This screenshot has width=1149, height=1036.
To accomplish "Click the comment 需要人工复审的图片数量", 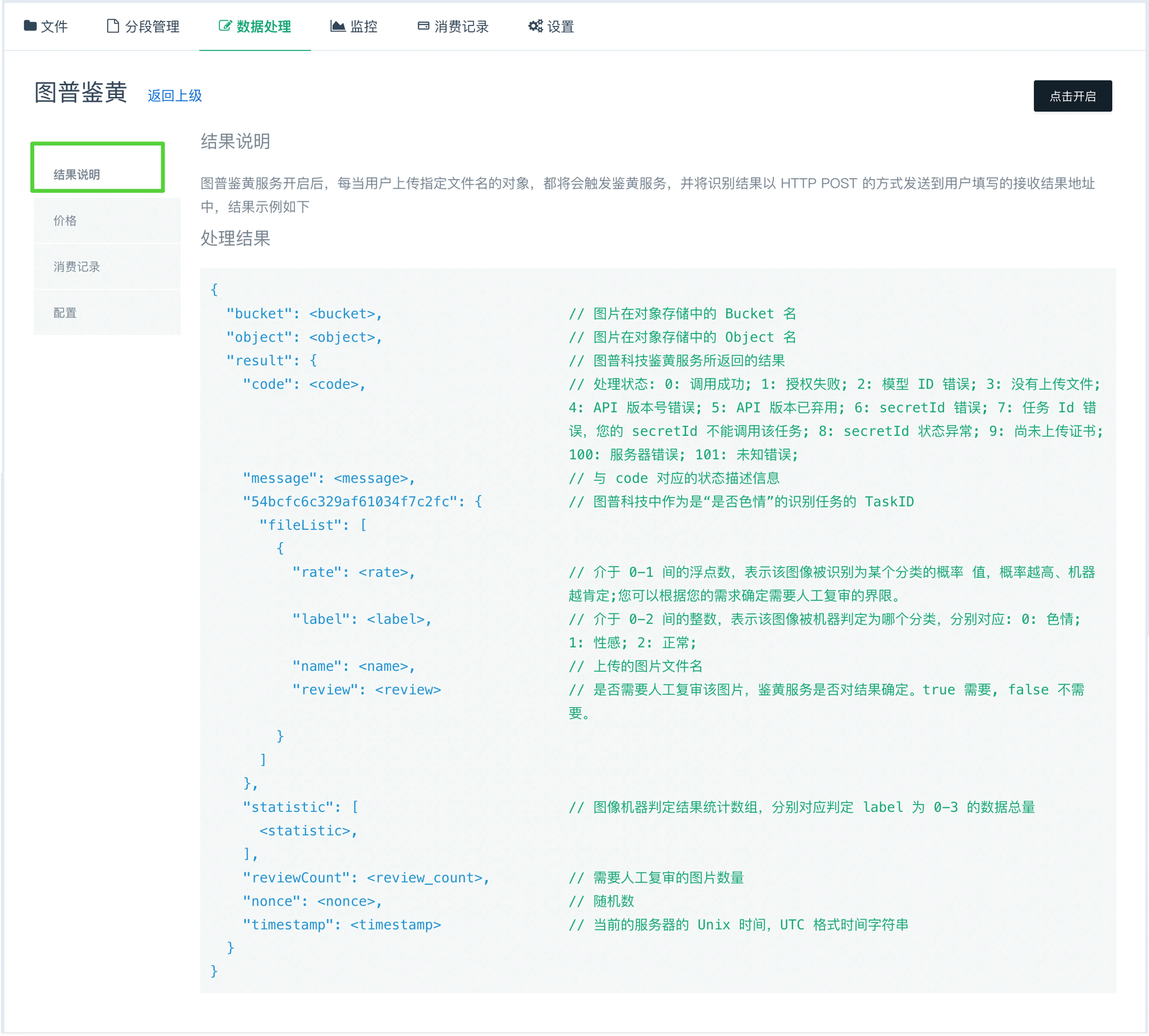I will click(x=657, y=878).
